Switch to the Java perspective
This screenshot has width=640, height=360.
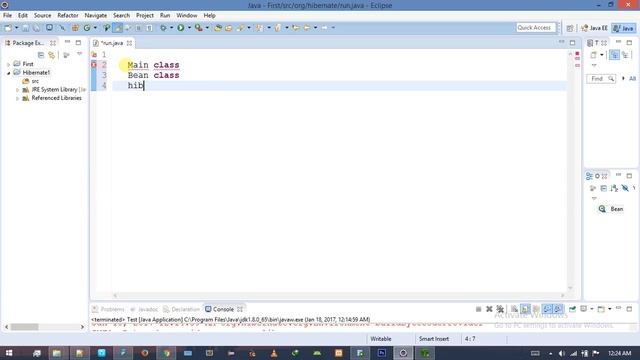tap(624, 28)
